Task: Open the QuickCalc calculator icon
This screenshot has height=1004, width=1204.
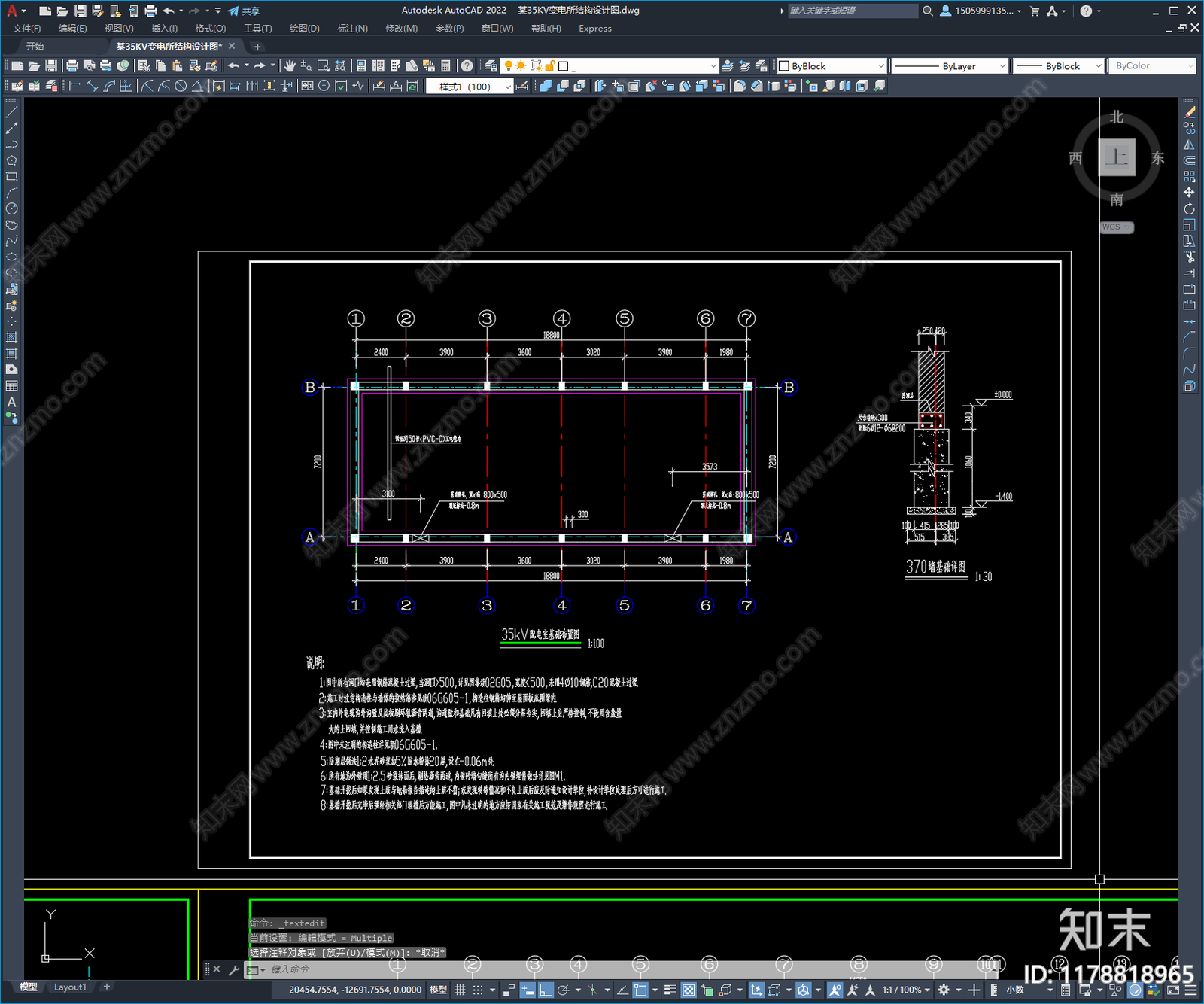Action: tap(445, 66)
